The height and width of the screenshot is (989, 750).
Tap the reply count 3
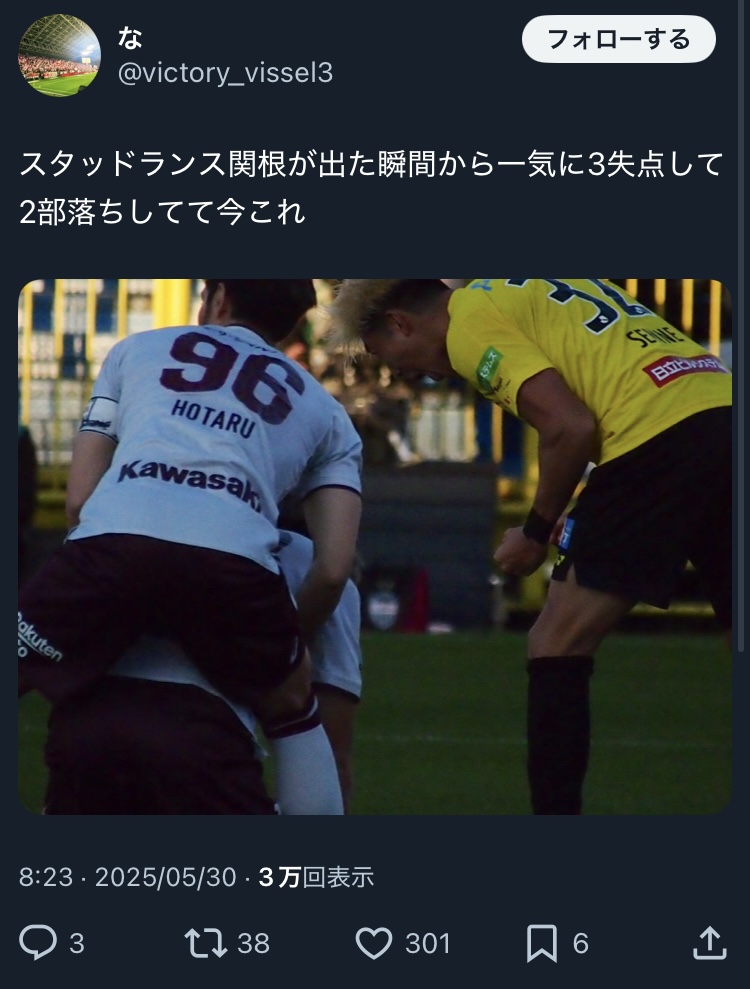click(76, 944)
